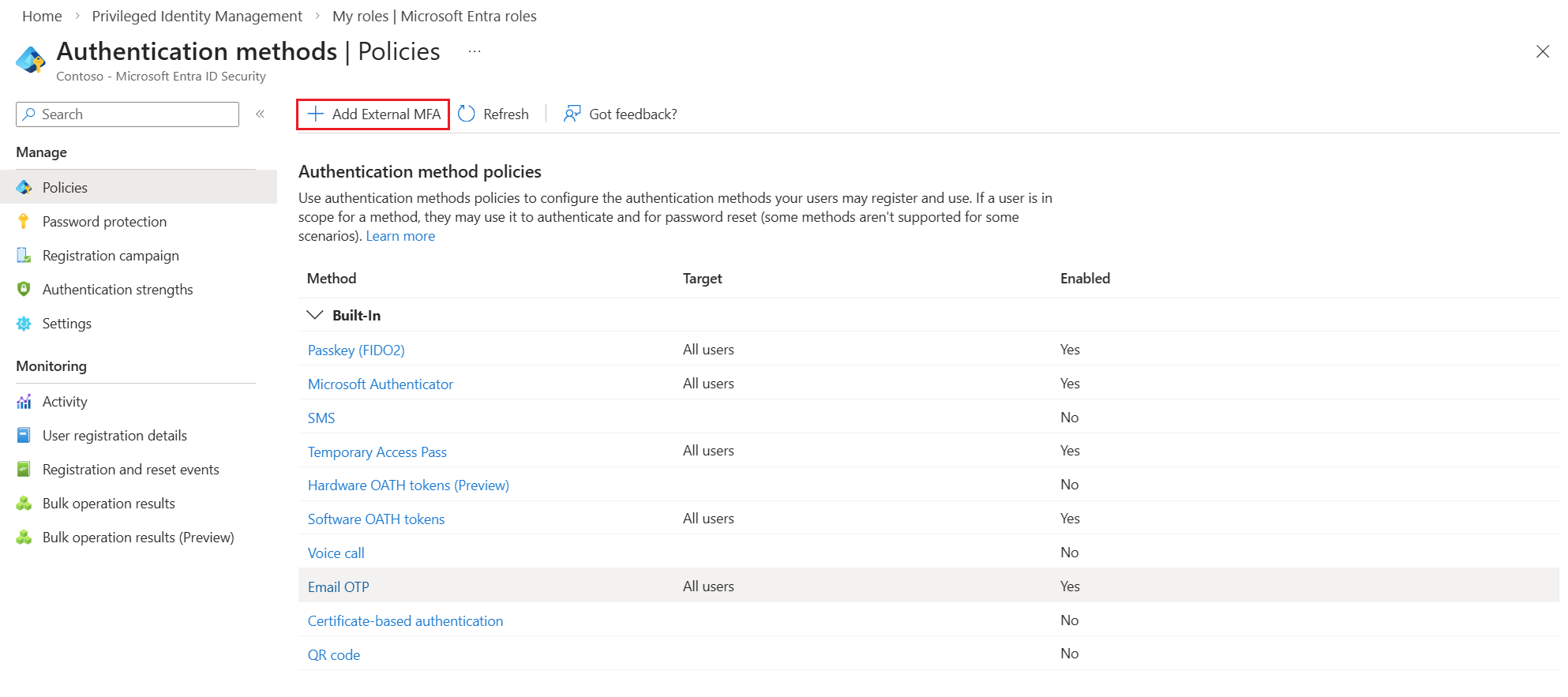This screenshot has height=697, width=1568.
Task: Click 'No' enabled value for SMS row
Action: pos(1069,417)
